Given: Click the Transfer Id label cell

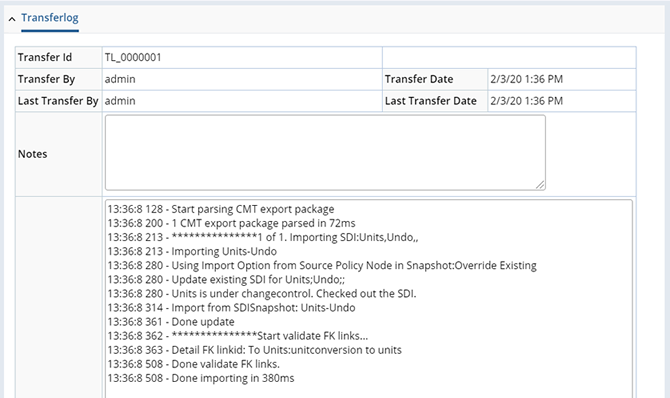Looking at the screenshot, I should pos(59,57).
